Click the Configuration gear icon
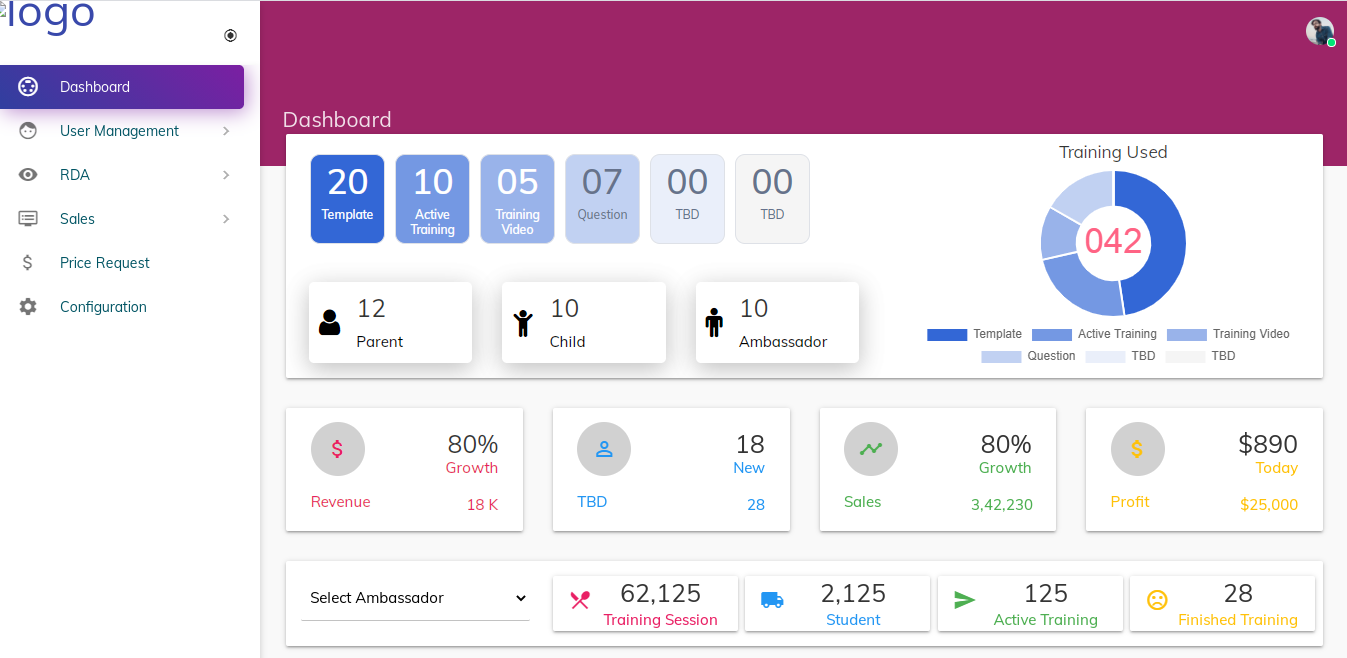Screen dimensions: 1347x658 click(x=28, y=307)
